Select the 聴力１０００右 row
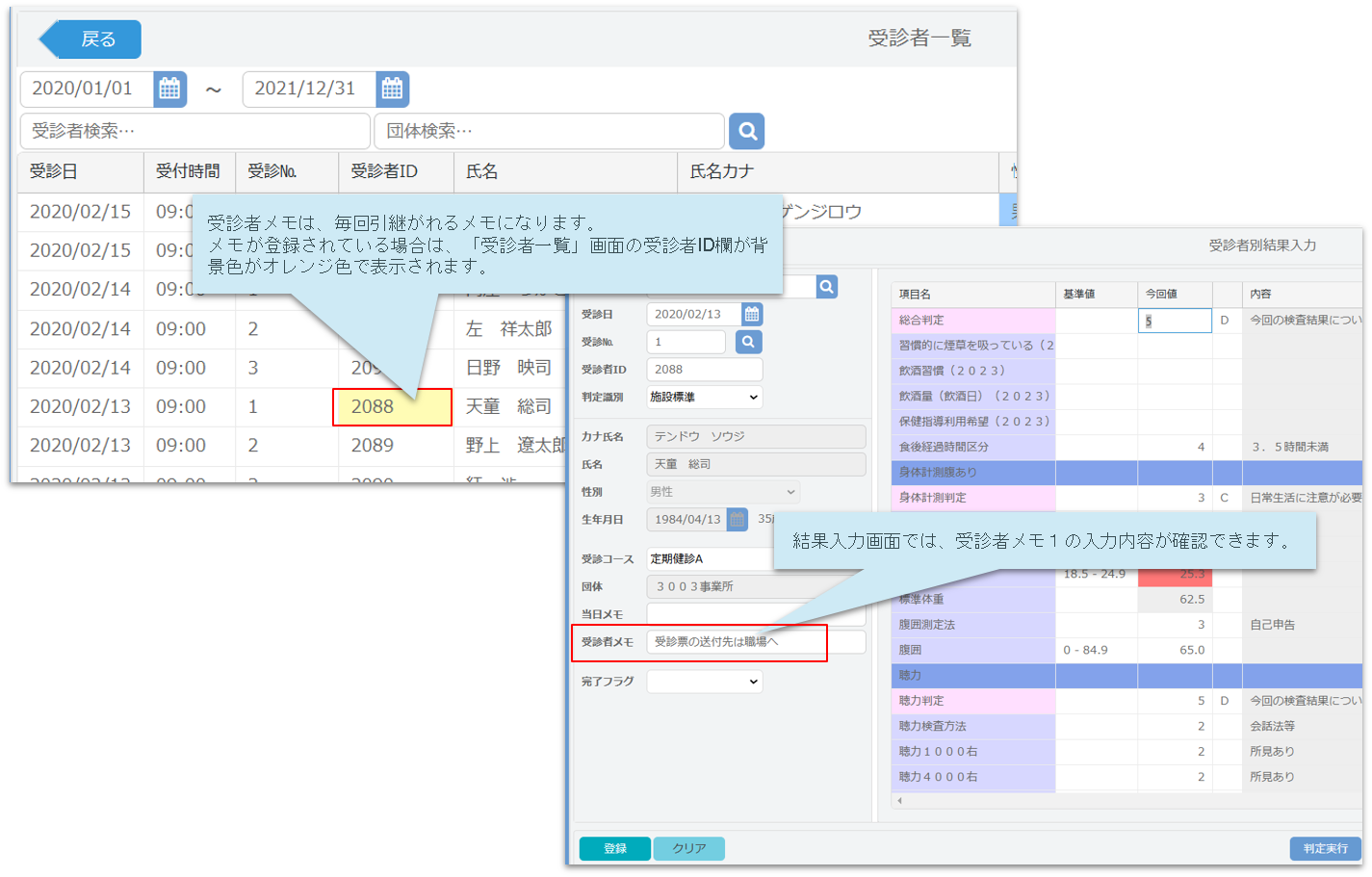1372x877 pixels. pyautogui.click(x=1126, y=751)
